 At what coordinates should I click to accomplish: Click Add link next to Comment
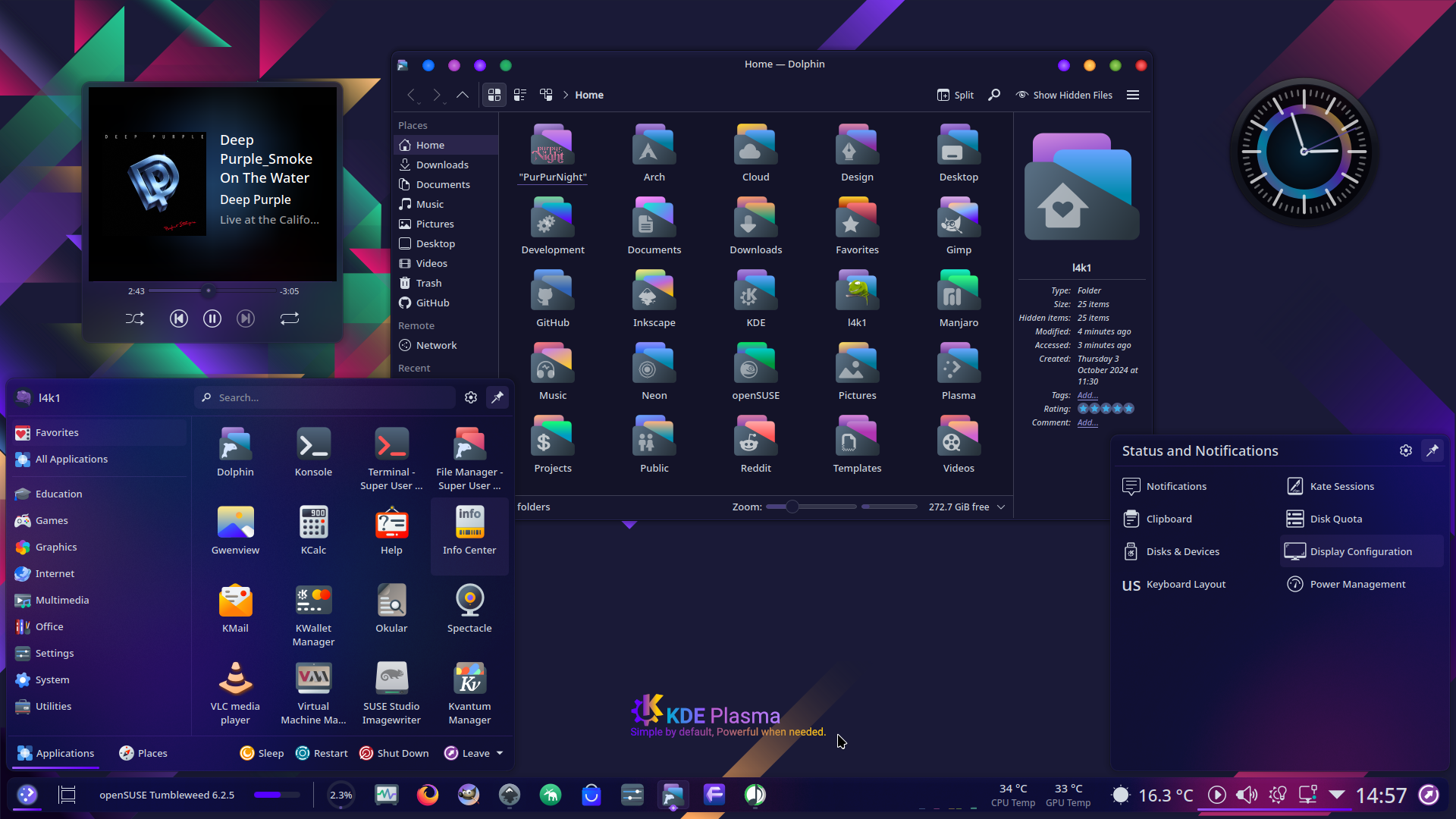(1087, 422)
